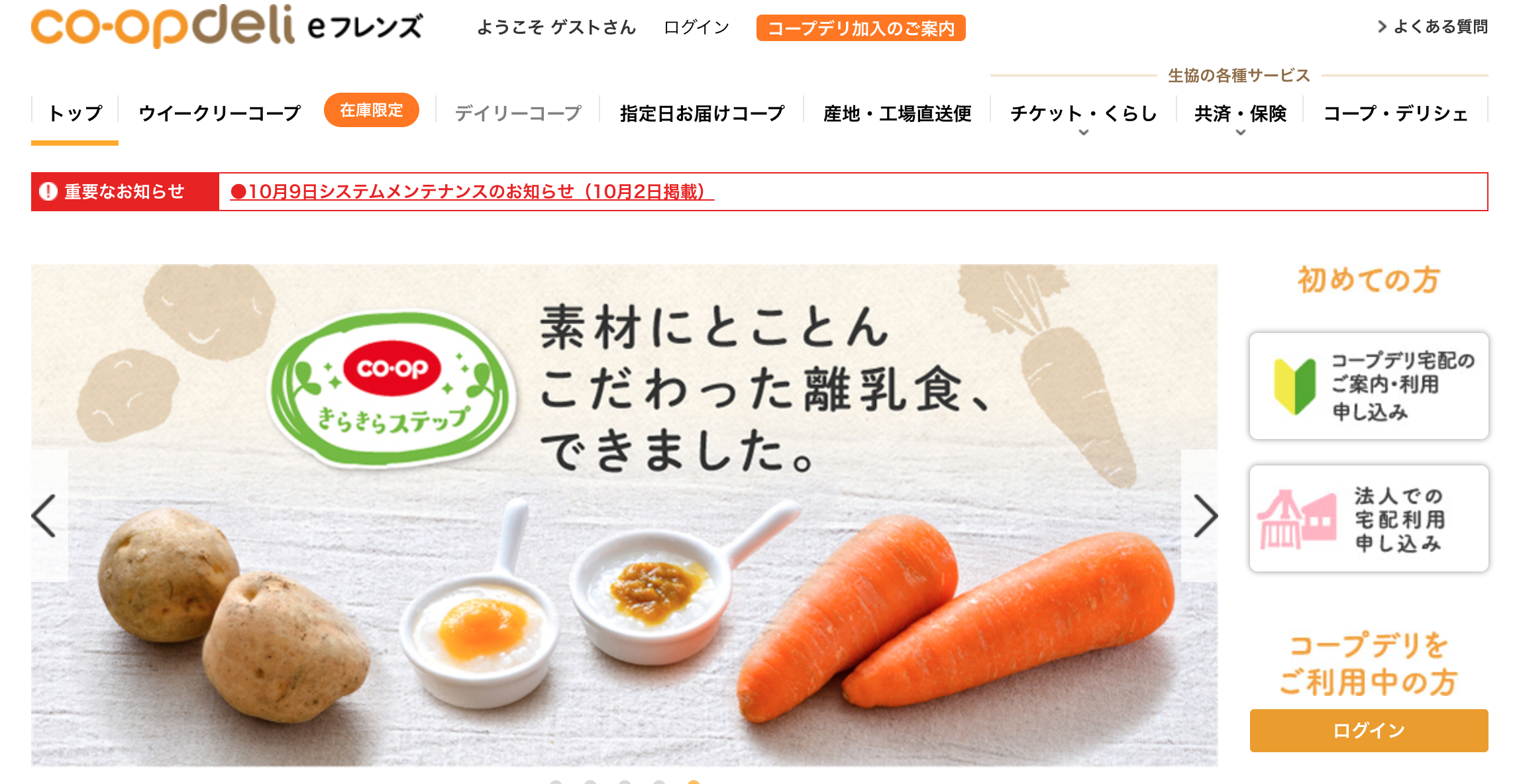Viewport: 1513px width, 784px height.
Task: Click the co-op deli eフレンズ logo
Action: (227, 26)
